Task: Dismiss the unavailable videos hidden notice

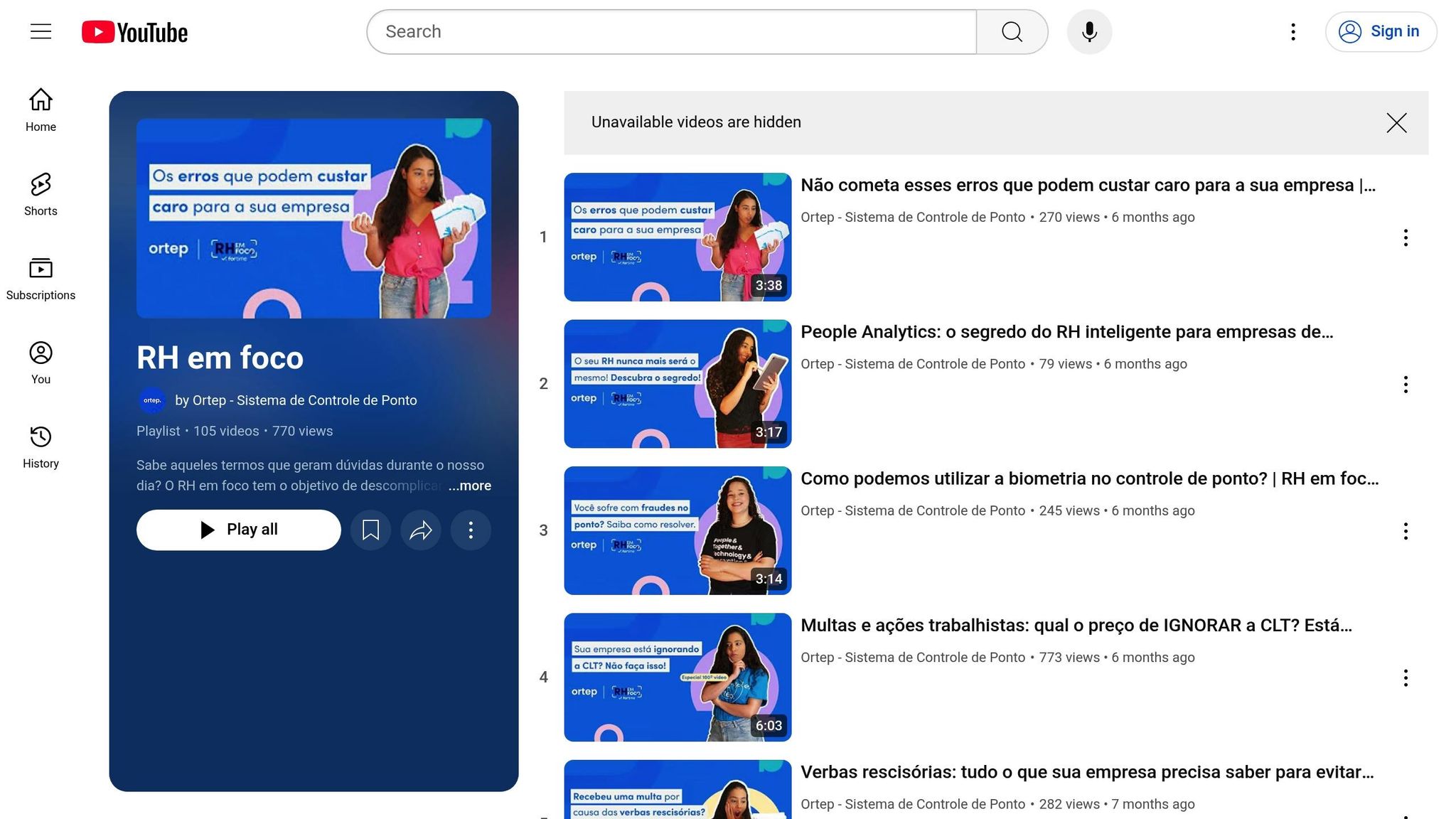Action: pos(1396,123)
